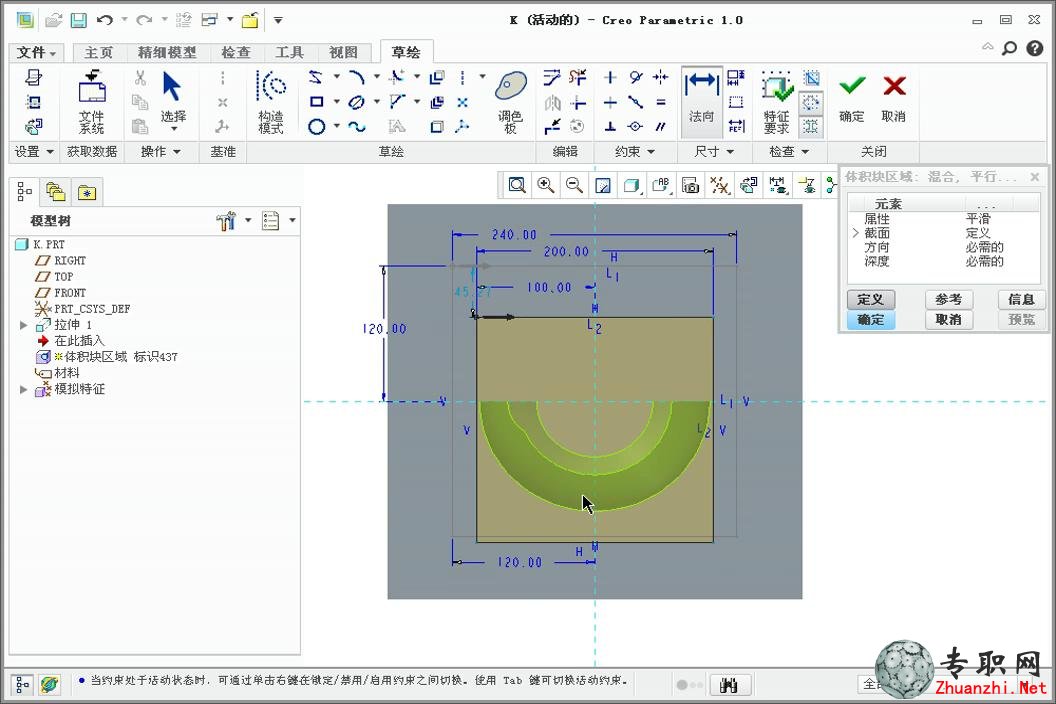
Task: Toggle the vertical constraint tool
Action: (x=610, y=77)
